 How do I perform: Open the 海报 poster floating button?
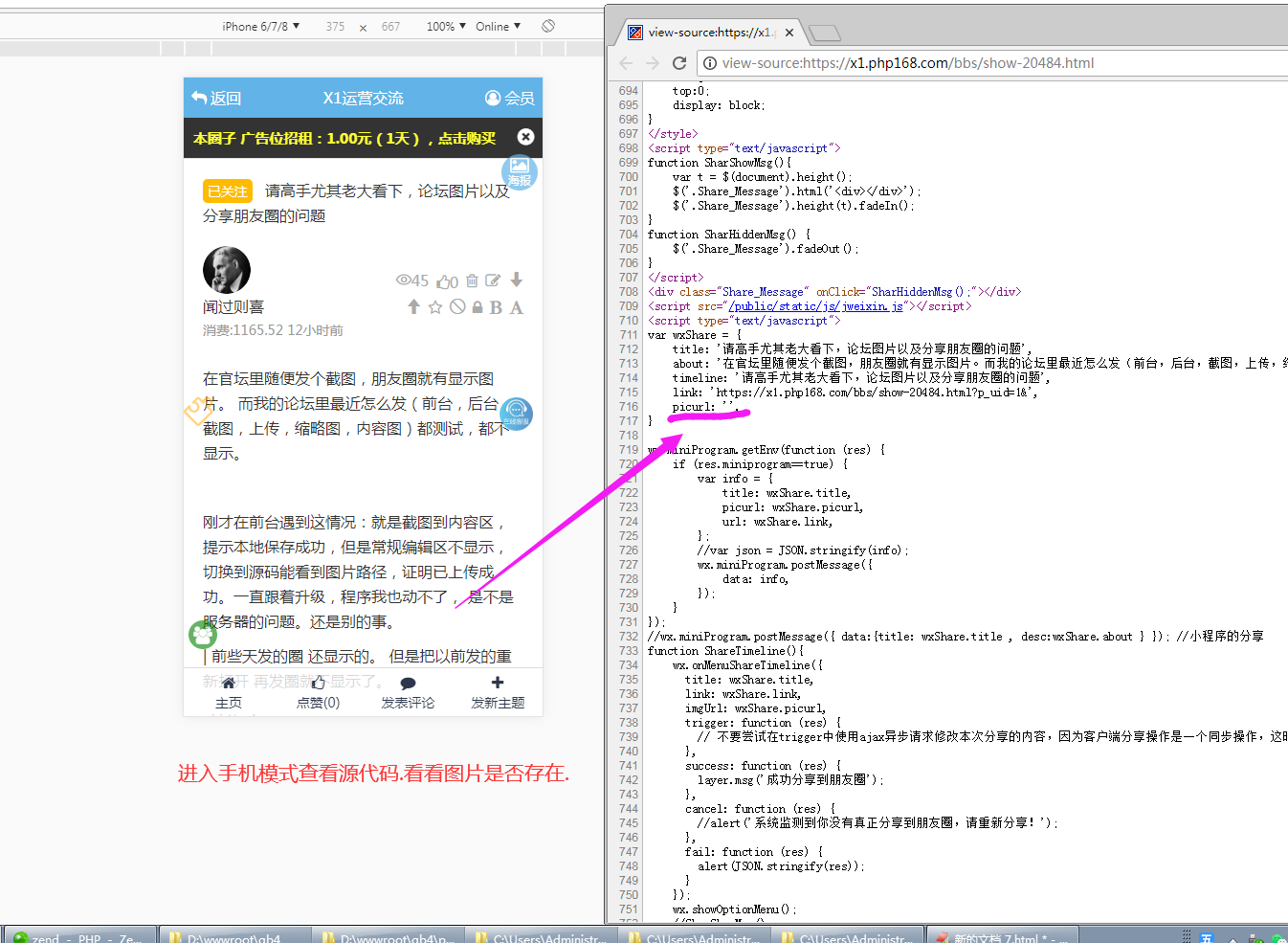click(x=520, y=172)
